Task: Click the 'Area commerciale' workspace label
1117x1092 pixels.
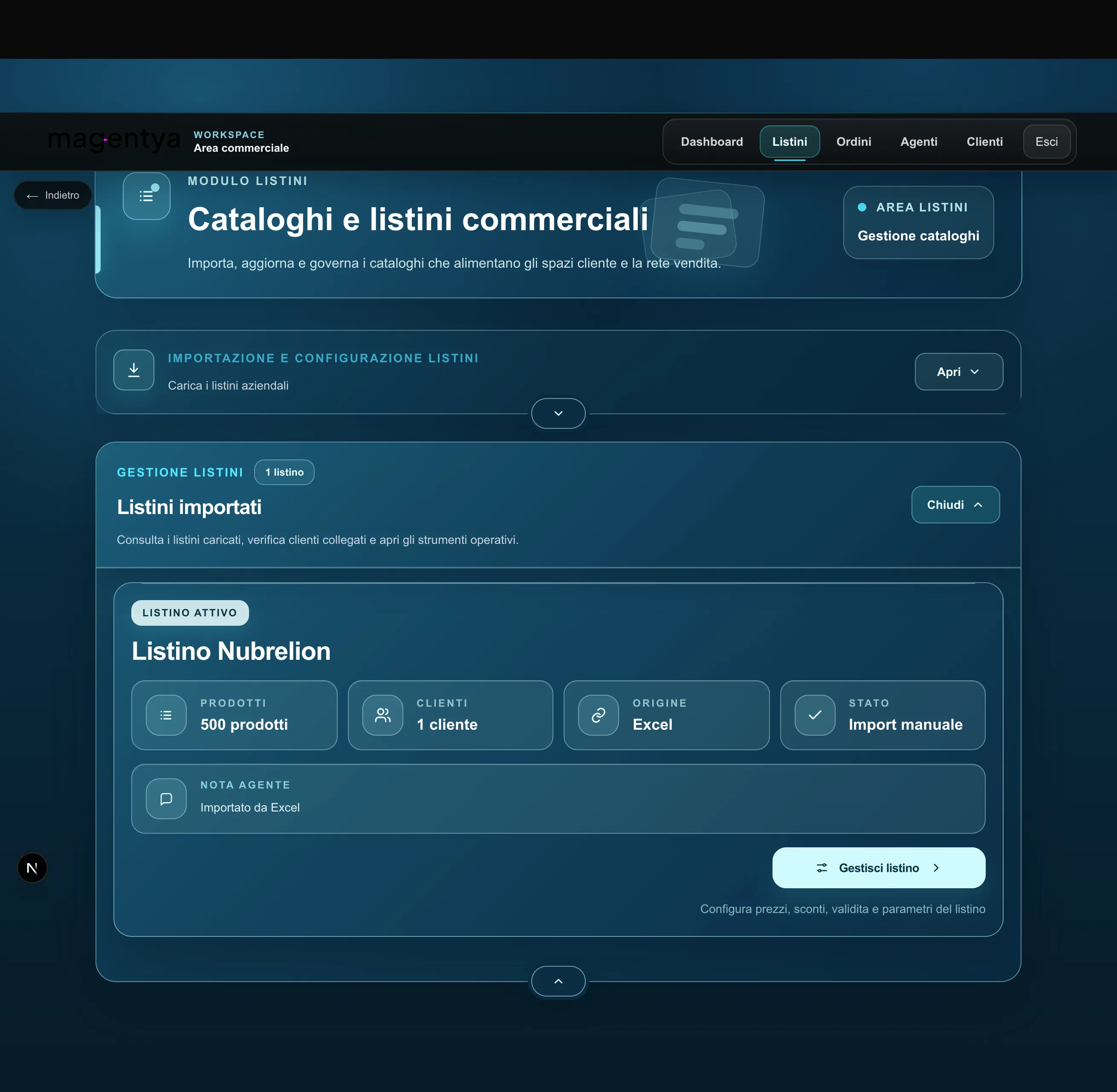Action: coord(241,148)
